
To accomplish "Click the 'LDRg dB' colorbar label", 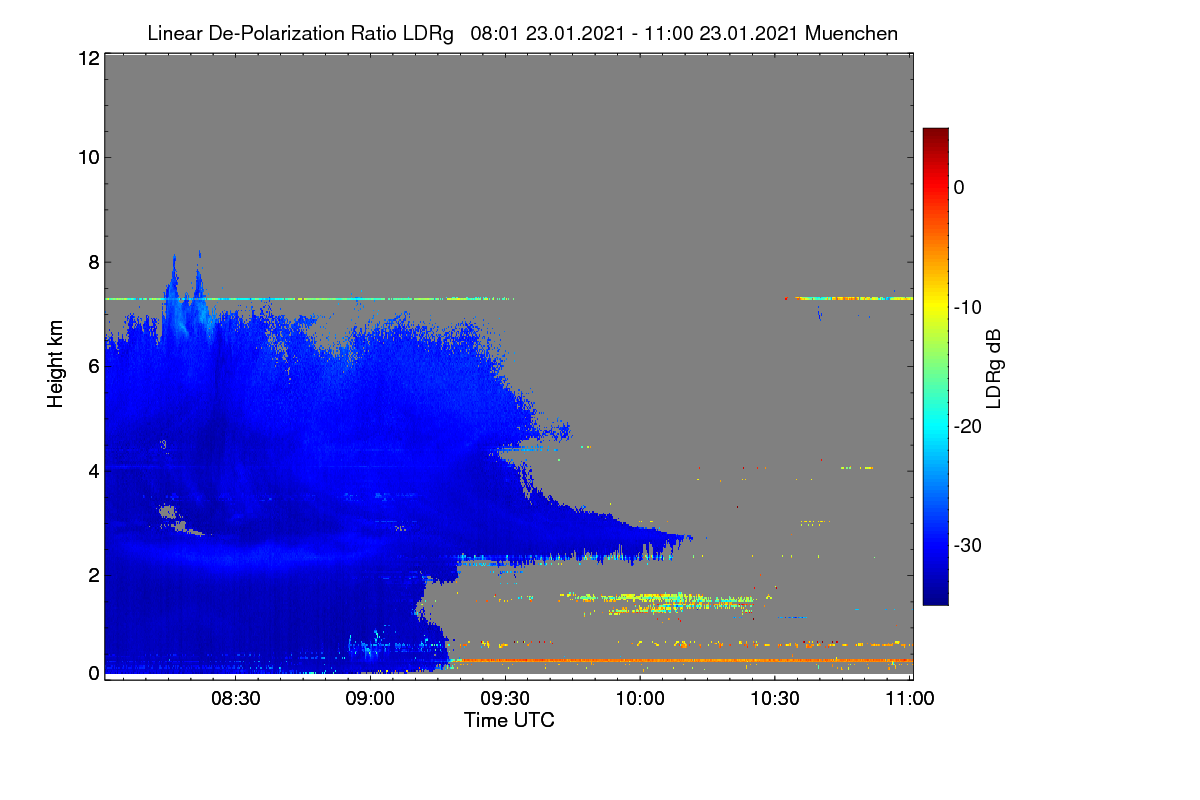I will point(993,369).
